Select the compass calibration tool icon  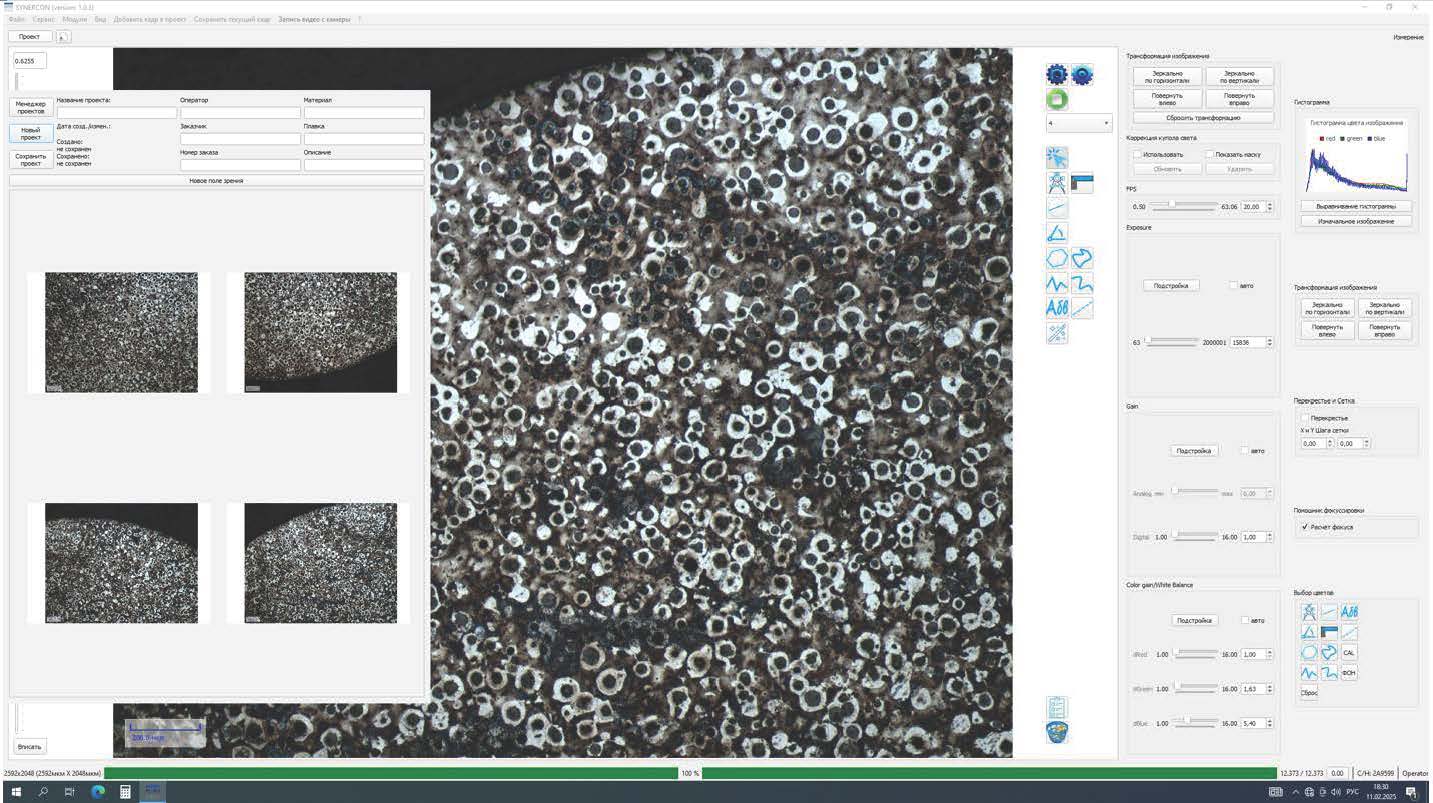click(1057, 183)
